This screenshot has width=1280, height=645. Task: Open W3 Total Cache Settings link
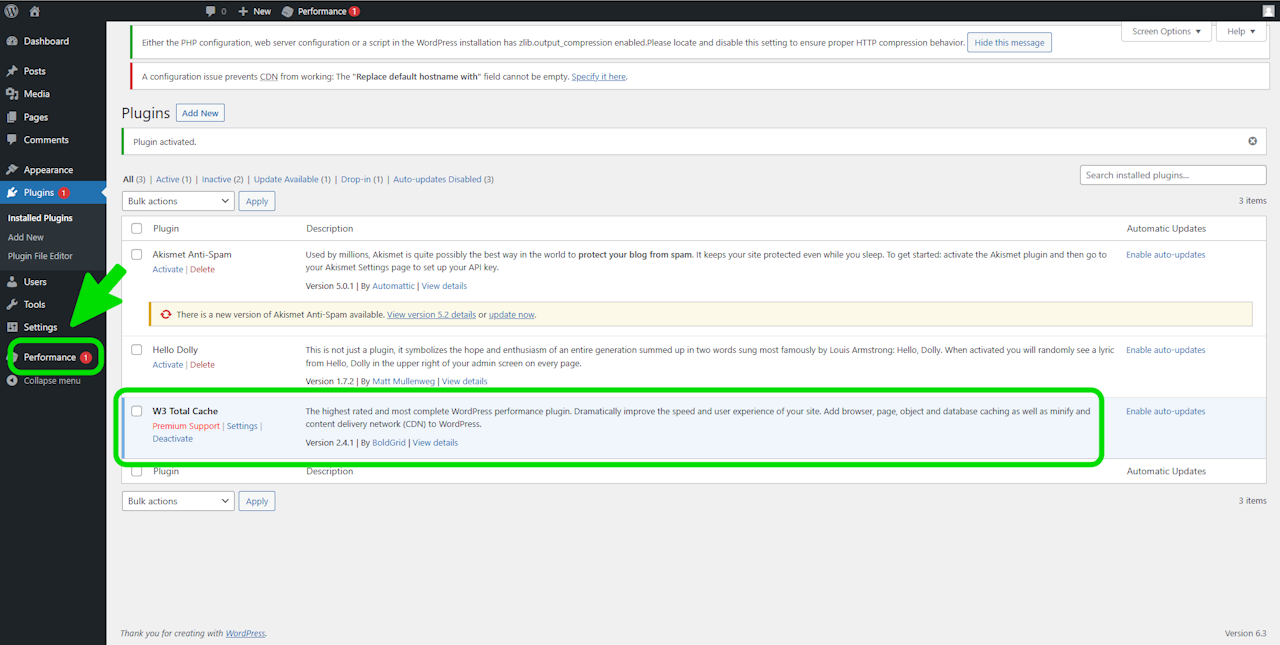(x=242, y=426)
